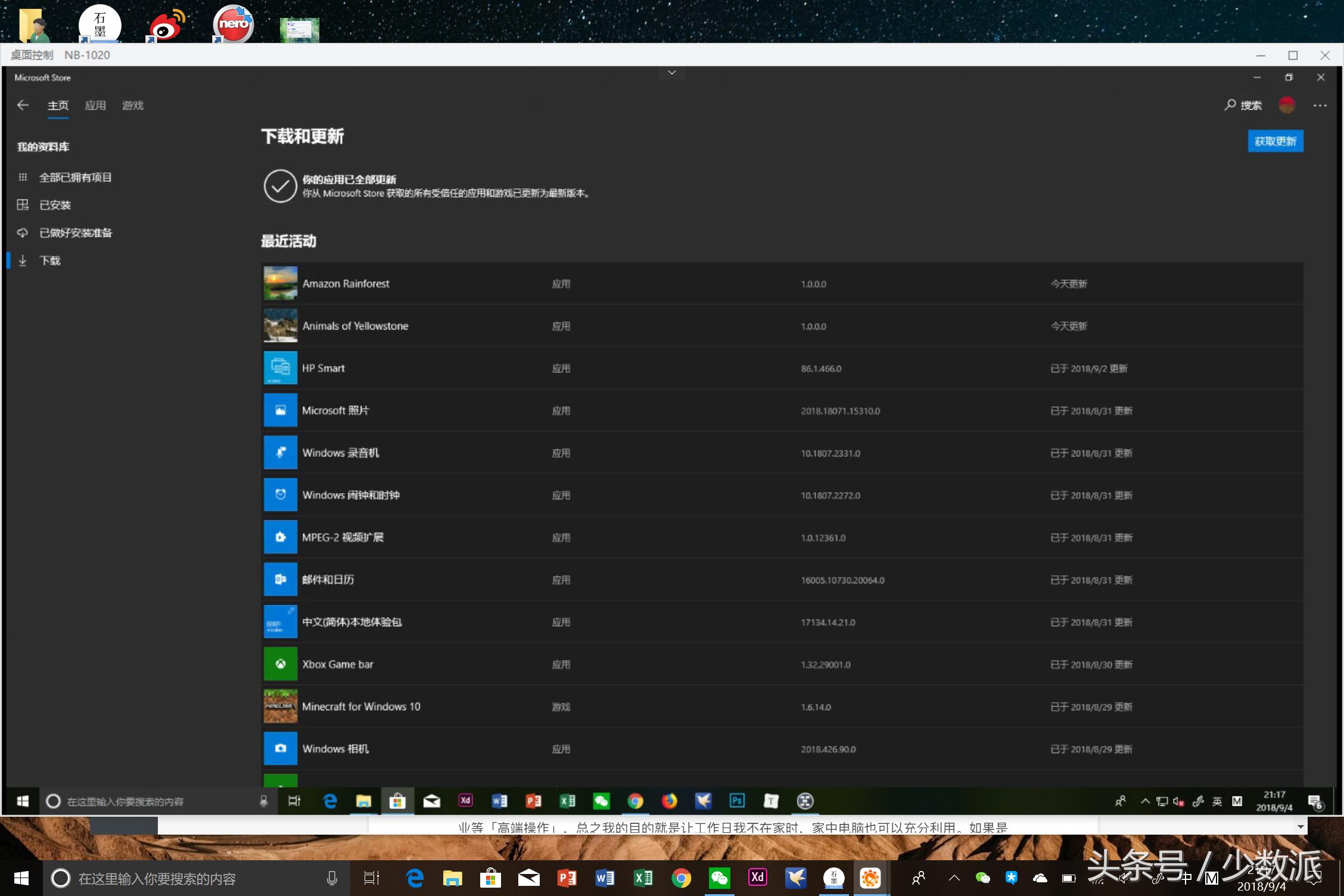This screenshot has height=896, width=1344.
Task: Click the Windows 相机 app icon
Action: (x=281, y=749)
